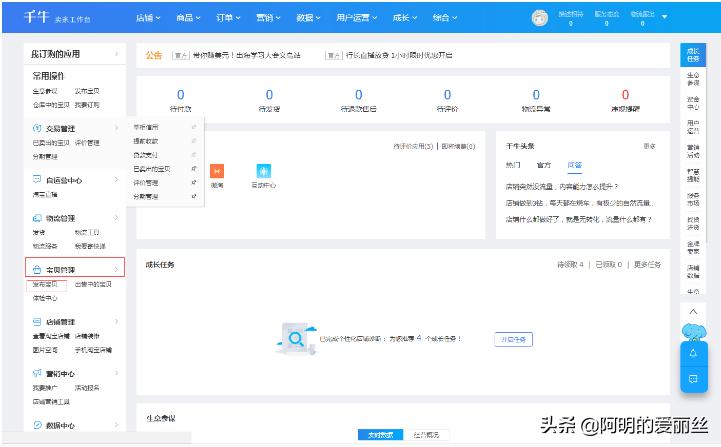This screenshot has width=721, height=447.
Task: Open 店铺装修 link
Action: pyautogui.click(x=87, y=336)
